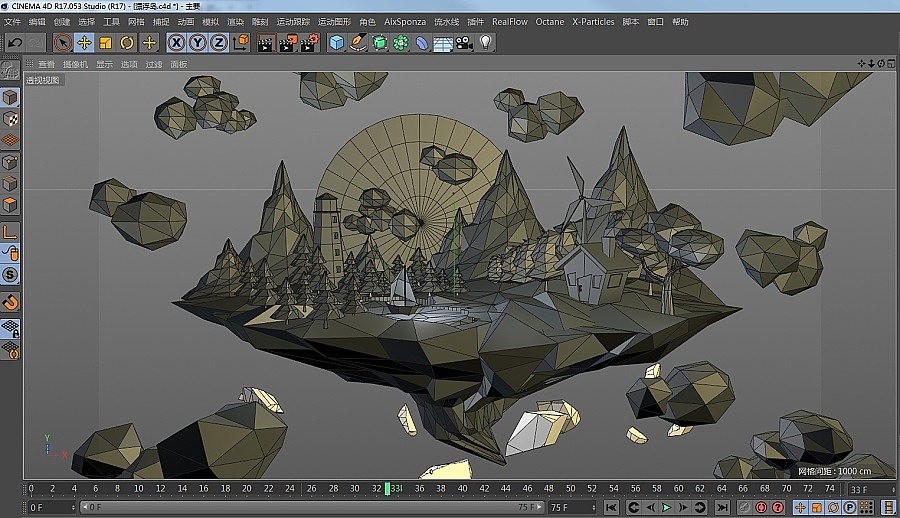This screenshot has height=518, width=900.
Task: Switch to Points mode
Action: 10,162
